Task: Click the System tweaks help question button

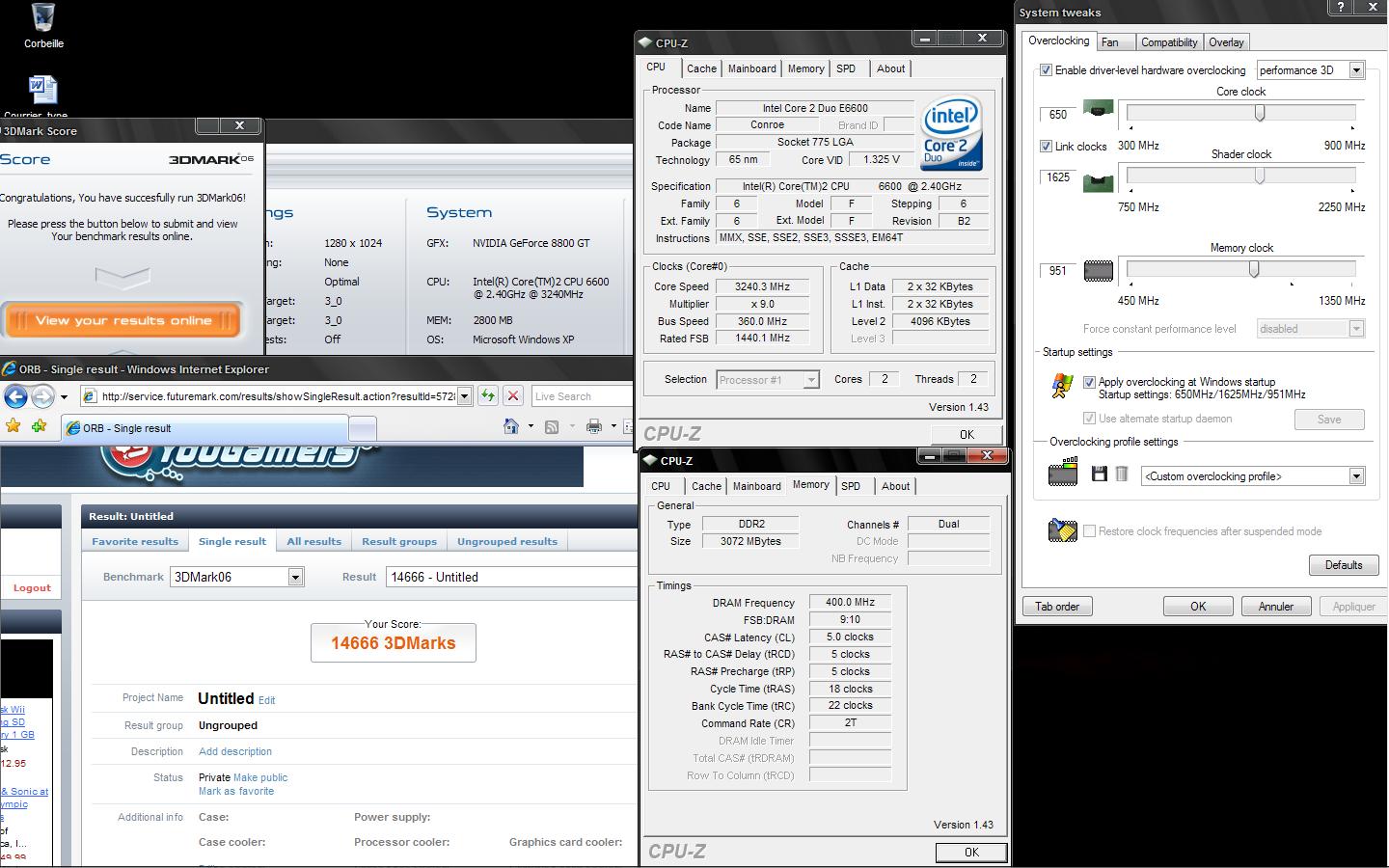Action: (1340, 7)
